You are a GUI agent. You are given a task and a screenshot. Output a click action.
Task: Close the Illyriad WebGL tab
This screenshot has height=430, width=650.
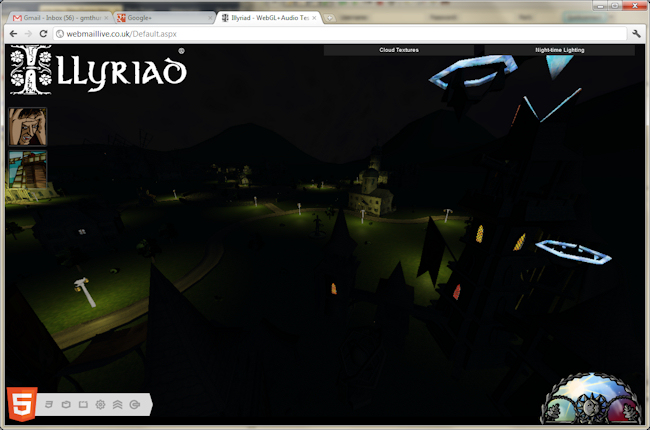point(314,18)
